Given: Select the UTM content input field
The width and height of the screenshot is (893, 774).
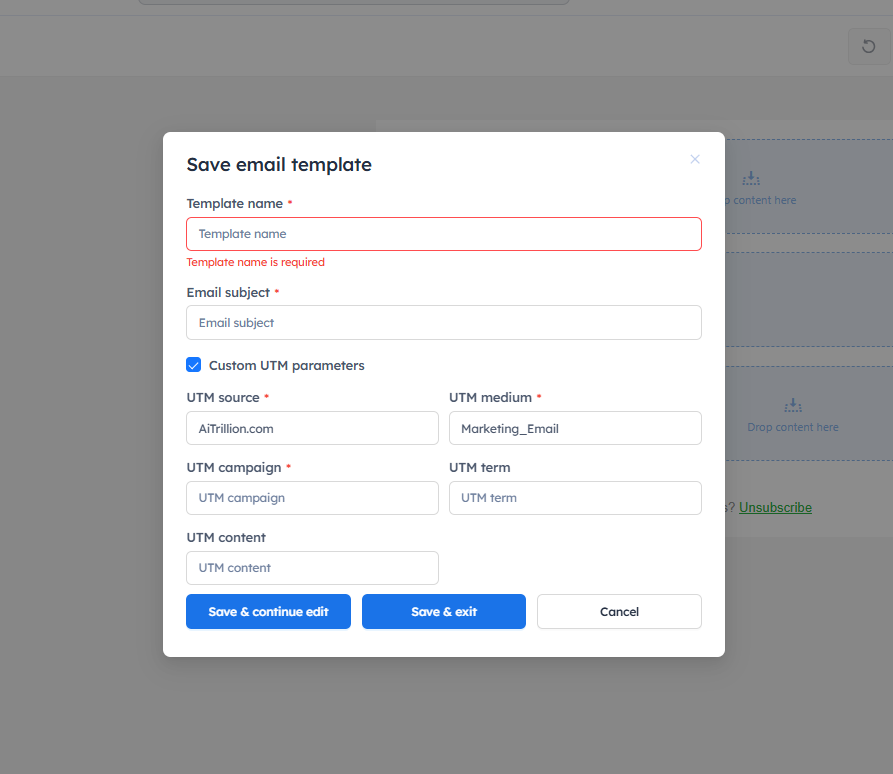Looking at the screenshot, I should pos(312,568).
